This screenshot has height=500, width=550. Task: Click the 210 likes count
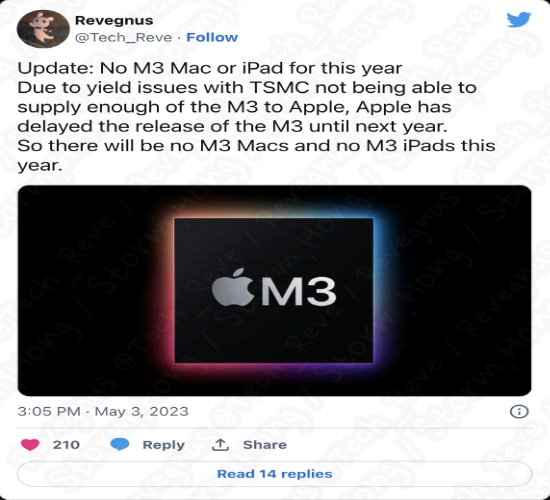coord(66,445)
